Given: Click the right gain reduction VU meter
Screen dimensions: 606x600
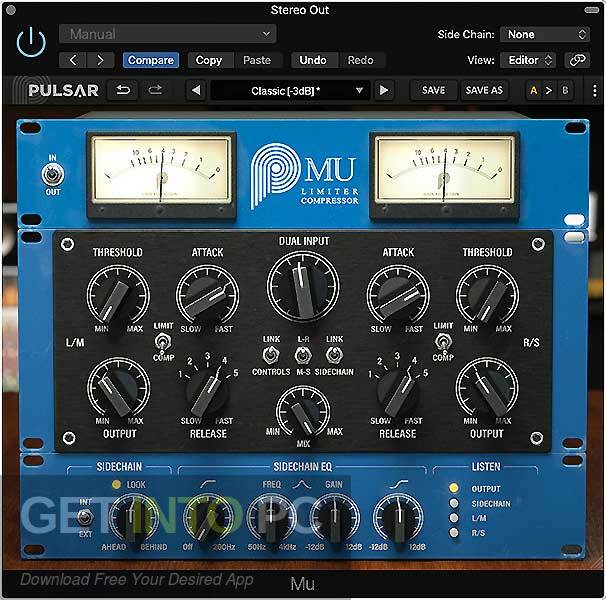Looking at the screenshot, I should [x=444, y=176].
